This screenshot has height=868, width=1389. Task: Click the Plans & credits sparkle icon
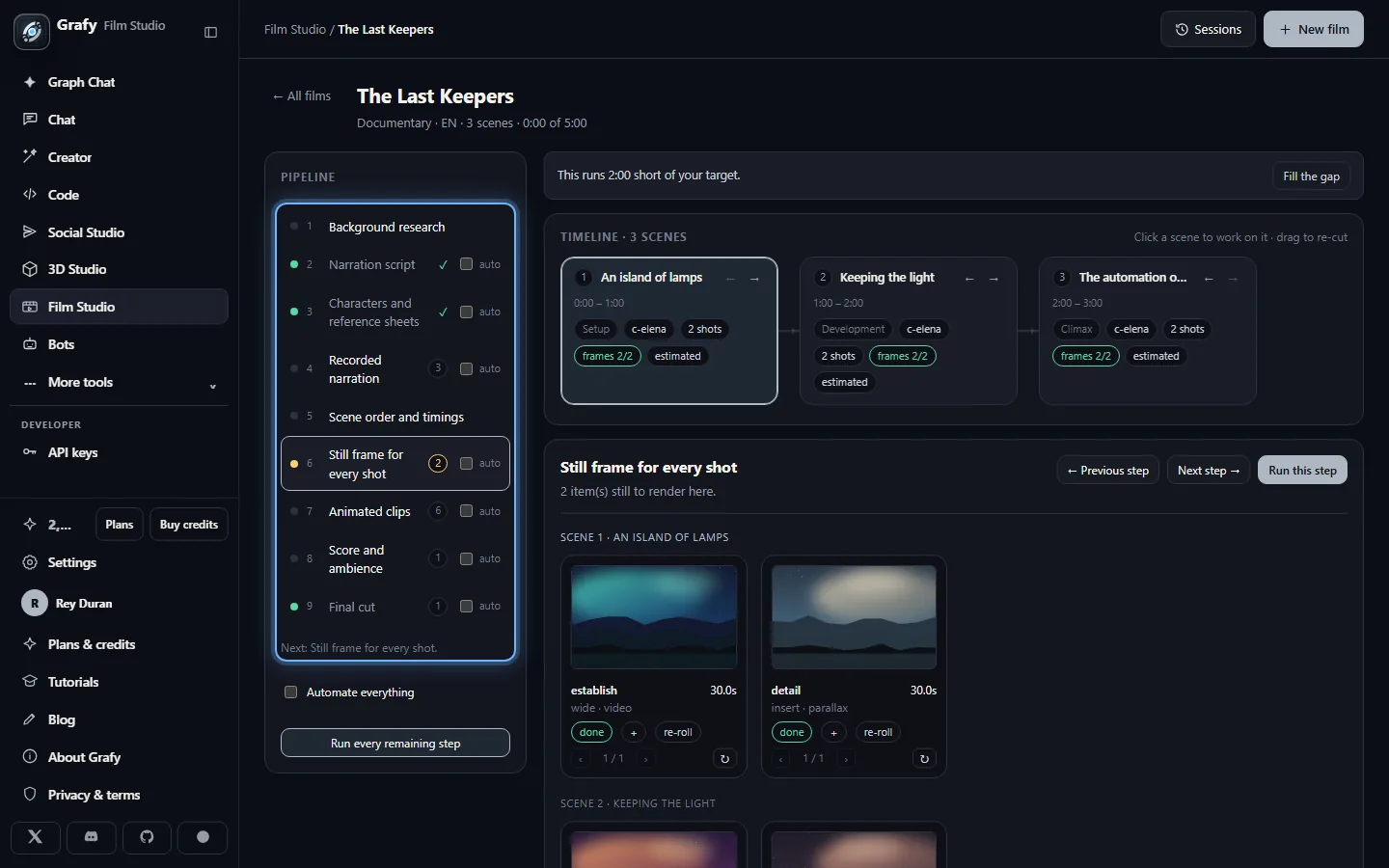coord(30,644)
